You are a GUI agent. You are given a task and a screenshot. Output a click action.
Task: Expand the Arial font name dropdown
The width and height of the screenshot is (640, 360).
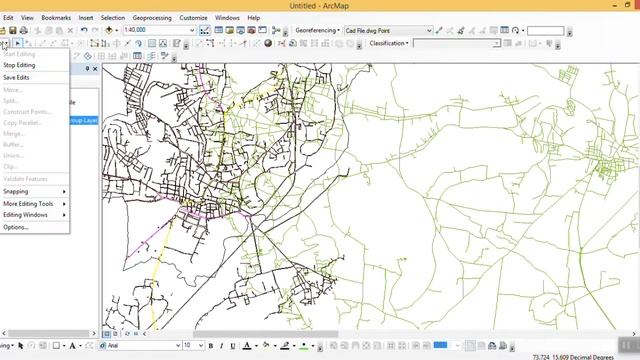(x=178, y=346)
